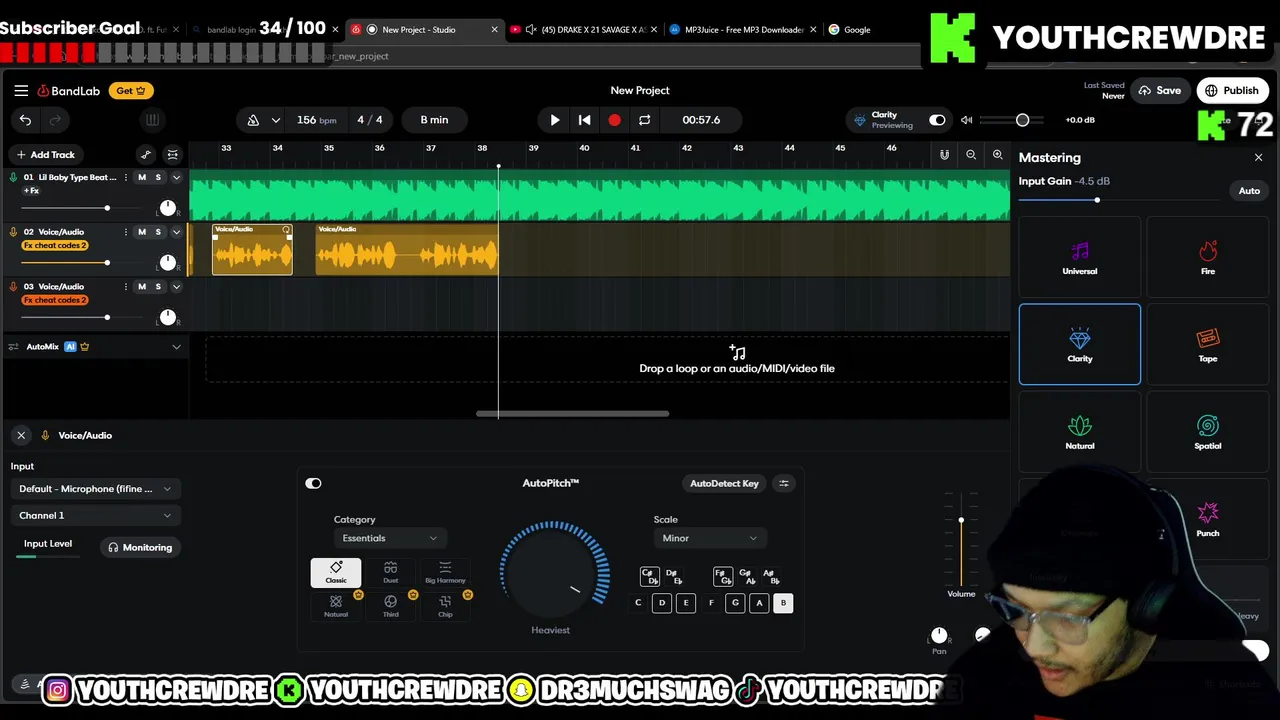Screen dimensions: 1280x720
Task: Open the Channel 1 dropdown
Action: pos(95,516)
